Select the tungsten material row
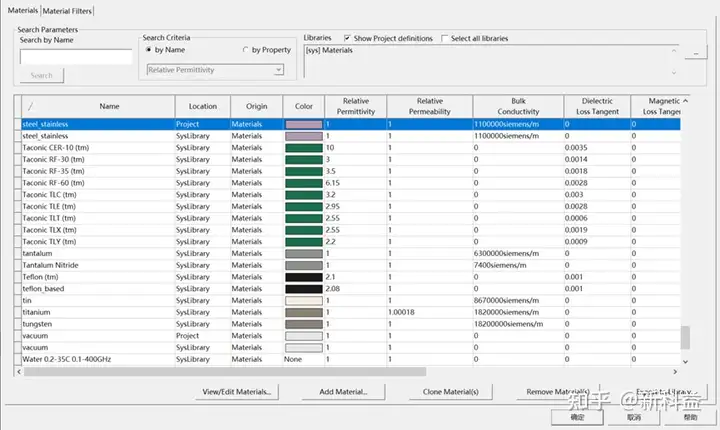The image size is (720, 430). coord(351,324)
